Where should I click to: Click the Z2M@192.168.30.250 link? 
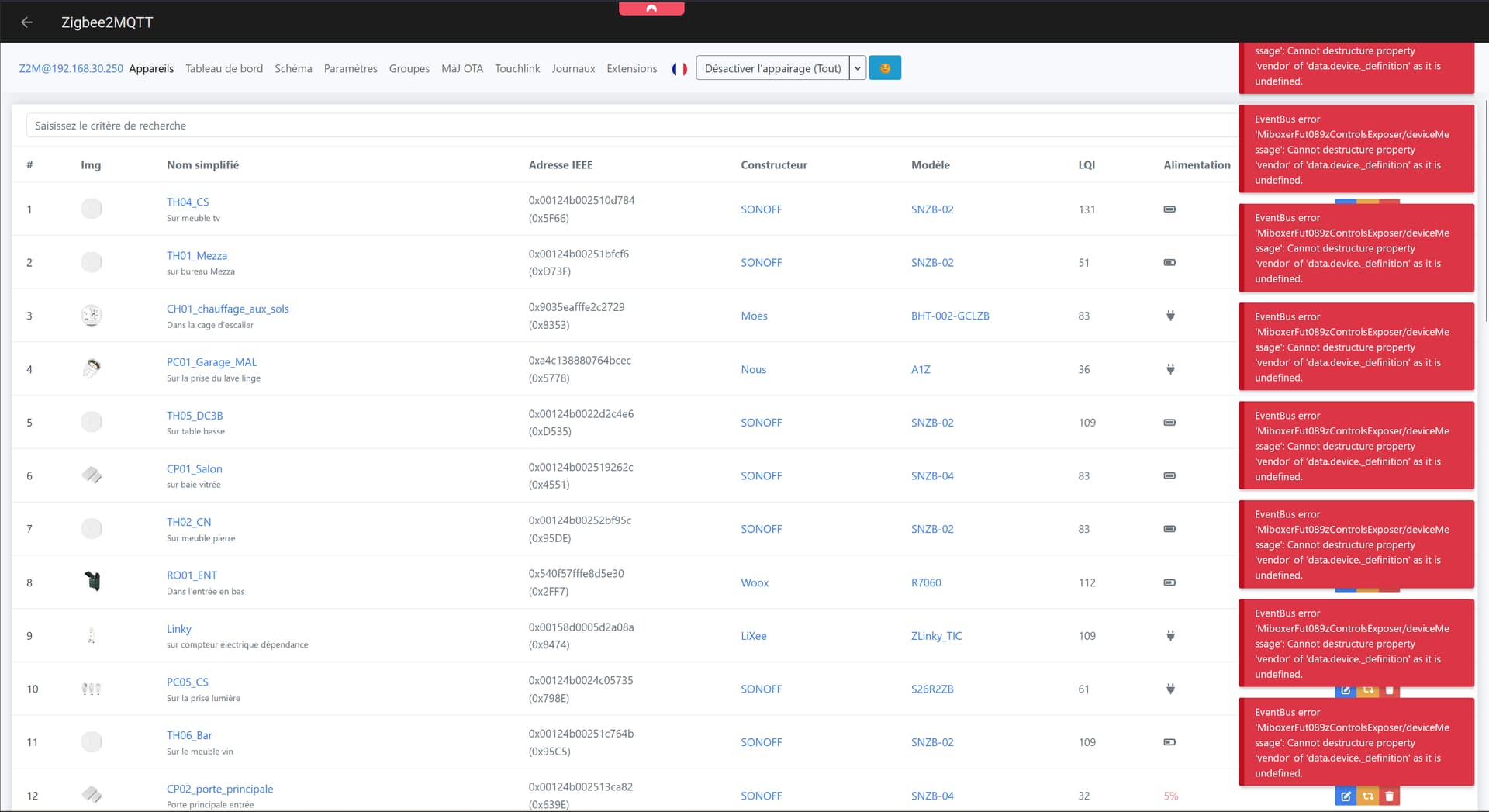(71, 68)
